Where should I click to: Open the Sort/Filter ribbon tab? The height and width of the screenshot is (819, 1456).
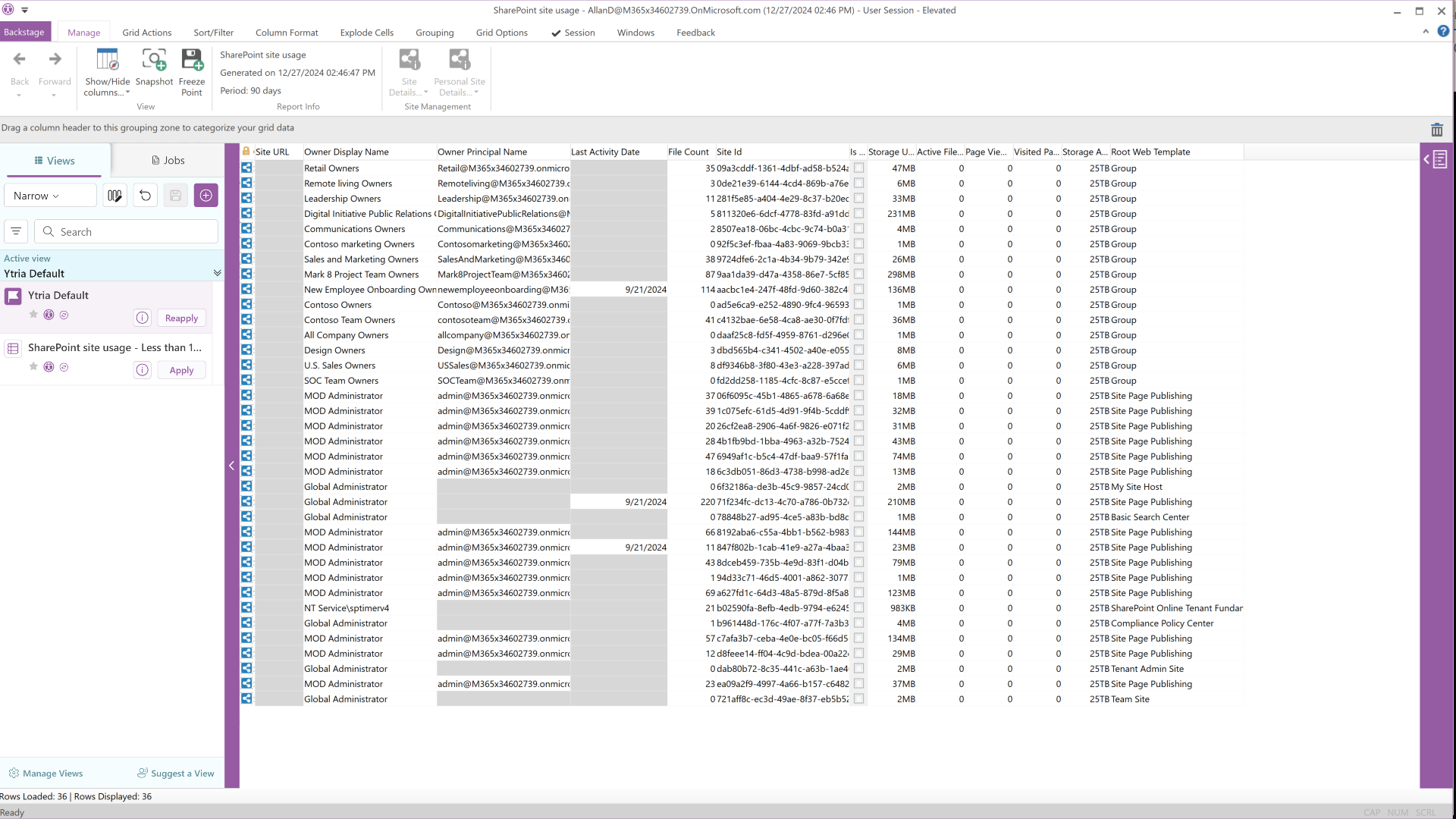213,33
